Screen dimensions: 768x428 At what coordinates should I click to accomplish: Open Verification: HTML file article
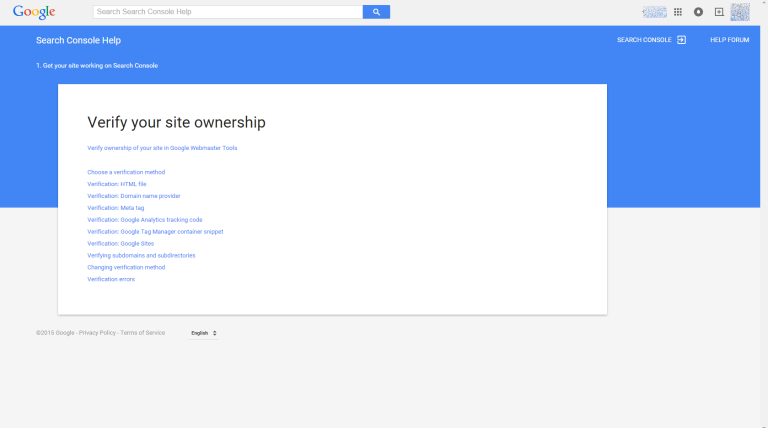[117, 184]
